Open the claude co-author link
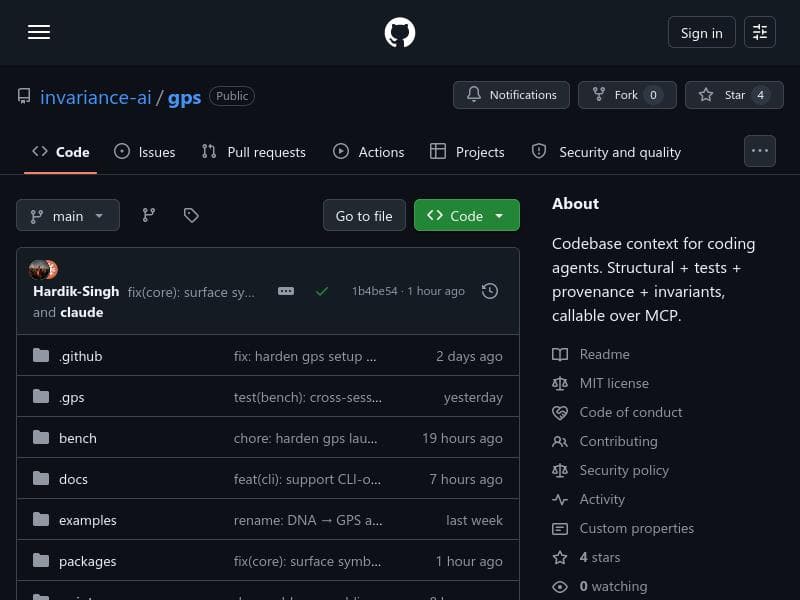Screen dimensions: 800x600 [x=82, y=312]
